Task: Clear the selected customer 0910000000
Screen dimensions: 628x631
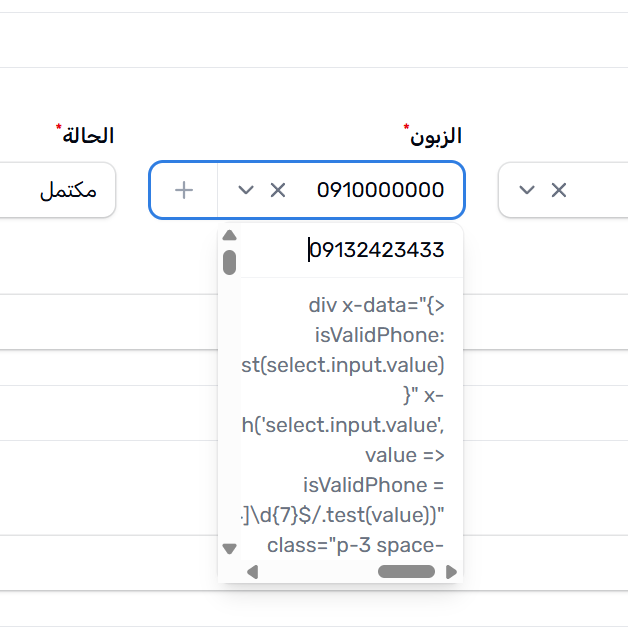Action: (x=278, y=190)
